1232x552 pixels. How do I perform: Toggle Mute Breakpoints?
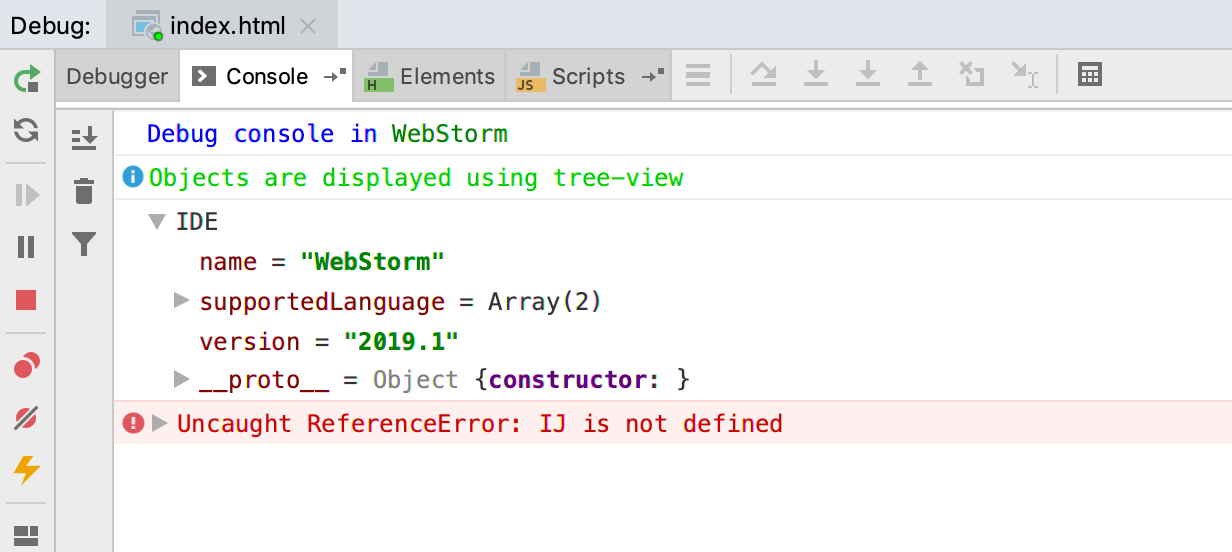click(27, 418)
